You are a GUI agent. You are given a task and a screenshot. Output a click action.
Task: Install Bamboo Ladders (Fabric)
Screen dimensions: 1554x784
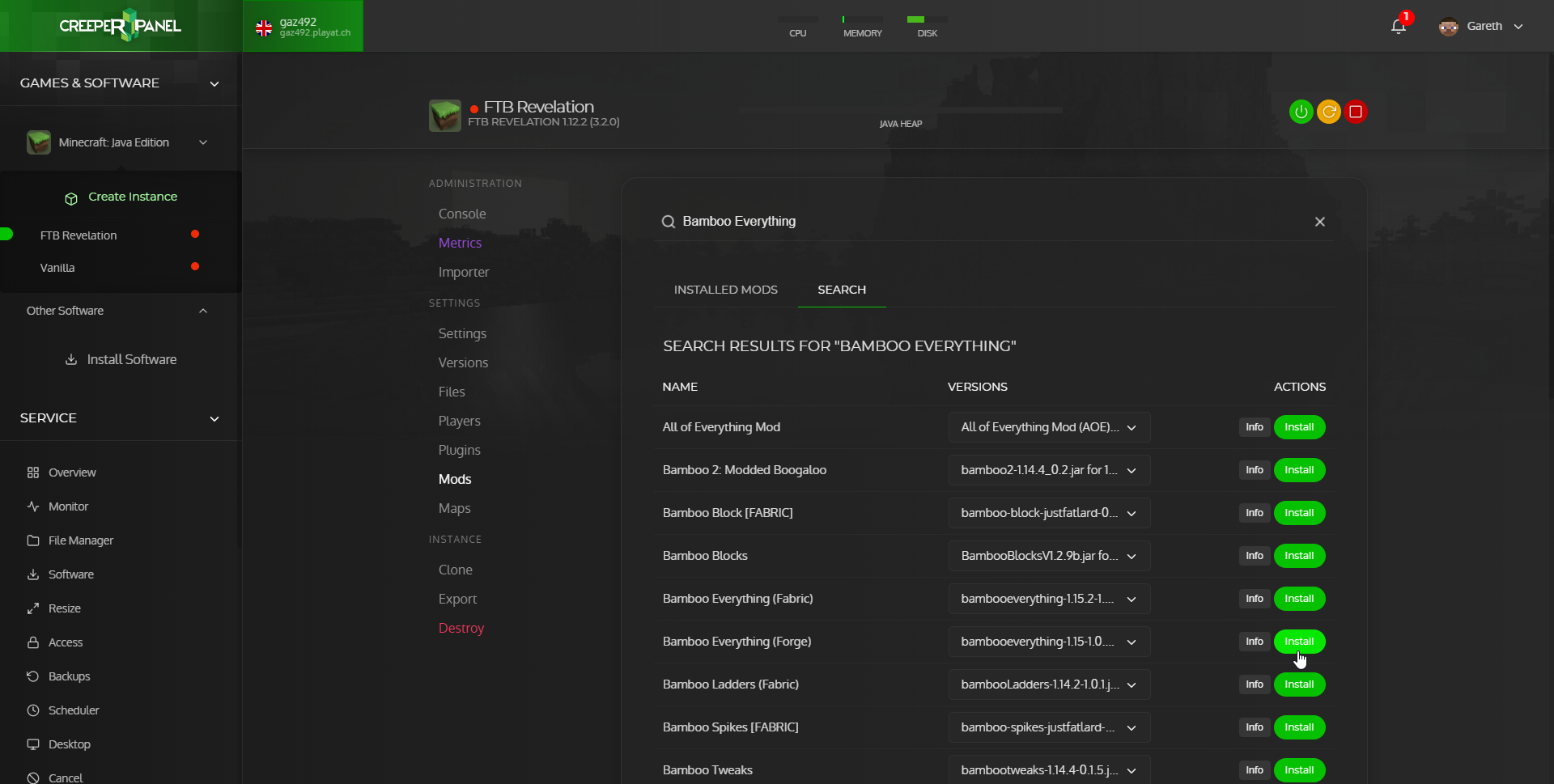1299,684
